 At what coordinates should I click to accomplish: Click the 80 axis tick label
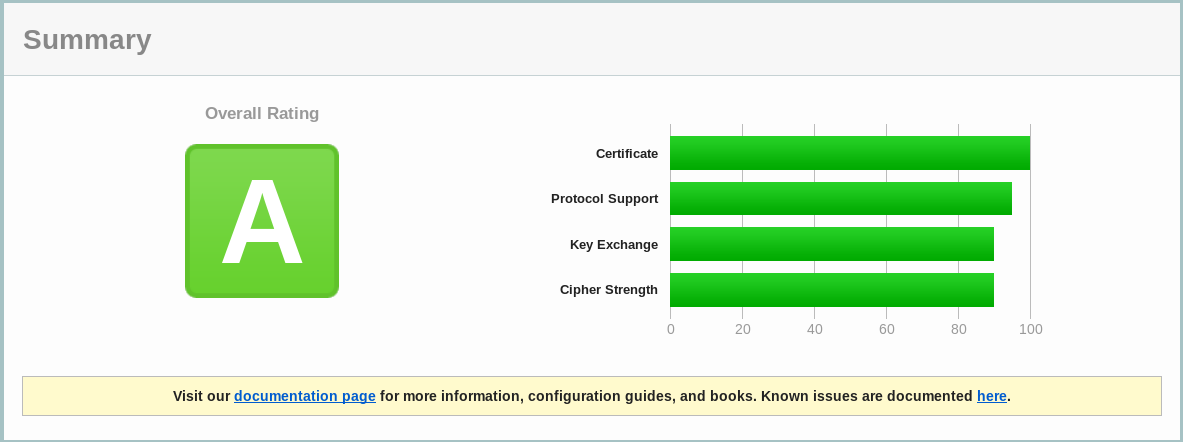click(959, 329)
